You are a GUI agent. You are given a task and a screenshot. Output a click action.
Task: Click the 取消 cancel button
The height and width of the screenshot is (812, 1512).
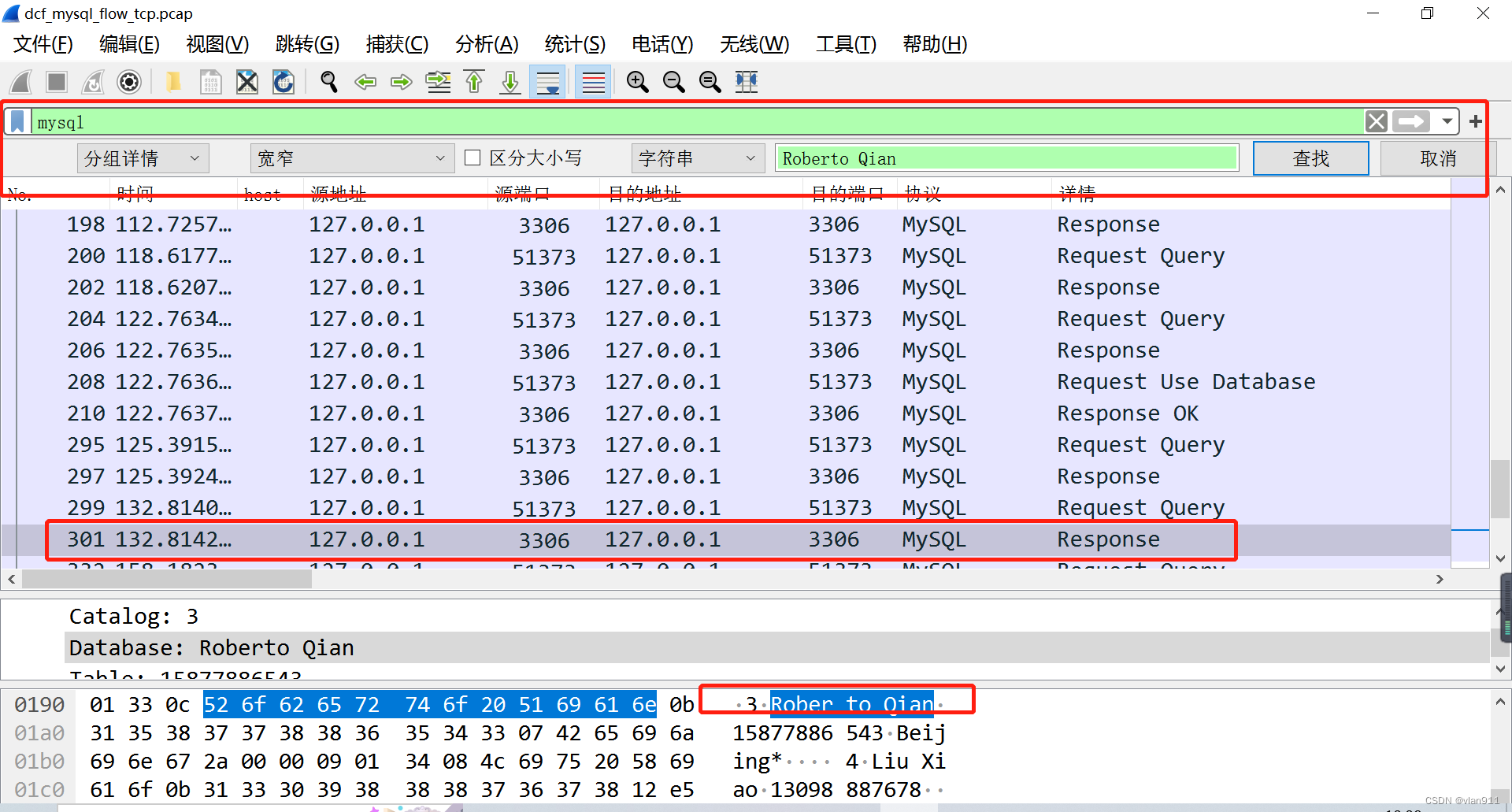coord(1438,158)
